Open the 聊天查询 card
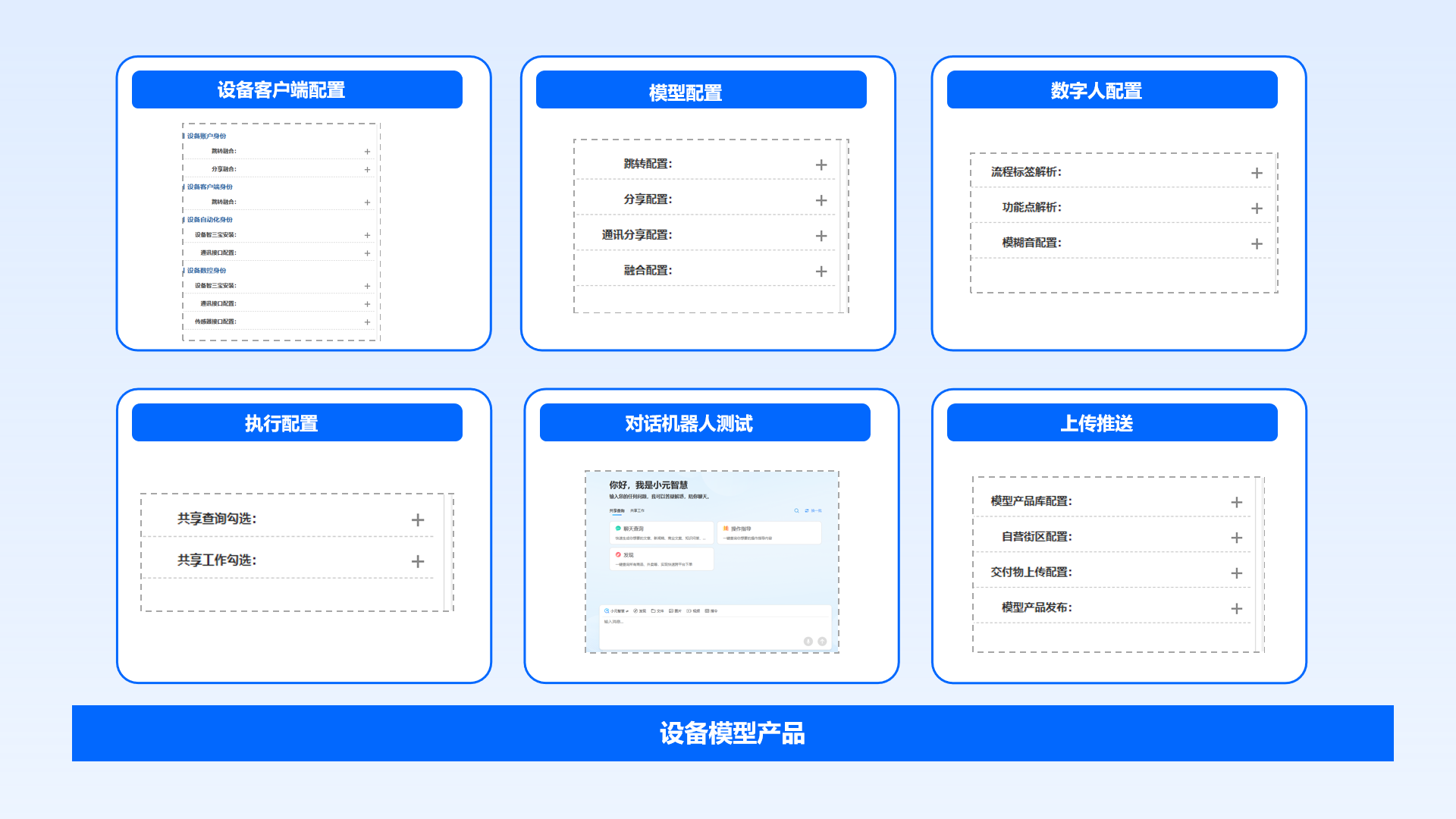The width and height of the screenshot is (1456, 819). (661, 532)
